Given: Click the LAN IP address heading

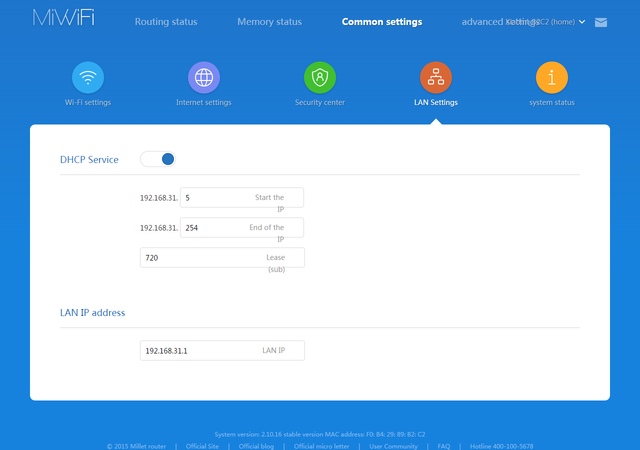Looking at the screenshot, I should pos(92,313).
